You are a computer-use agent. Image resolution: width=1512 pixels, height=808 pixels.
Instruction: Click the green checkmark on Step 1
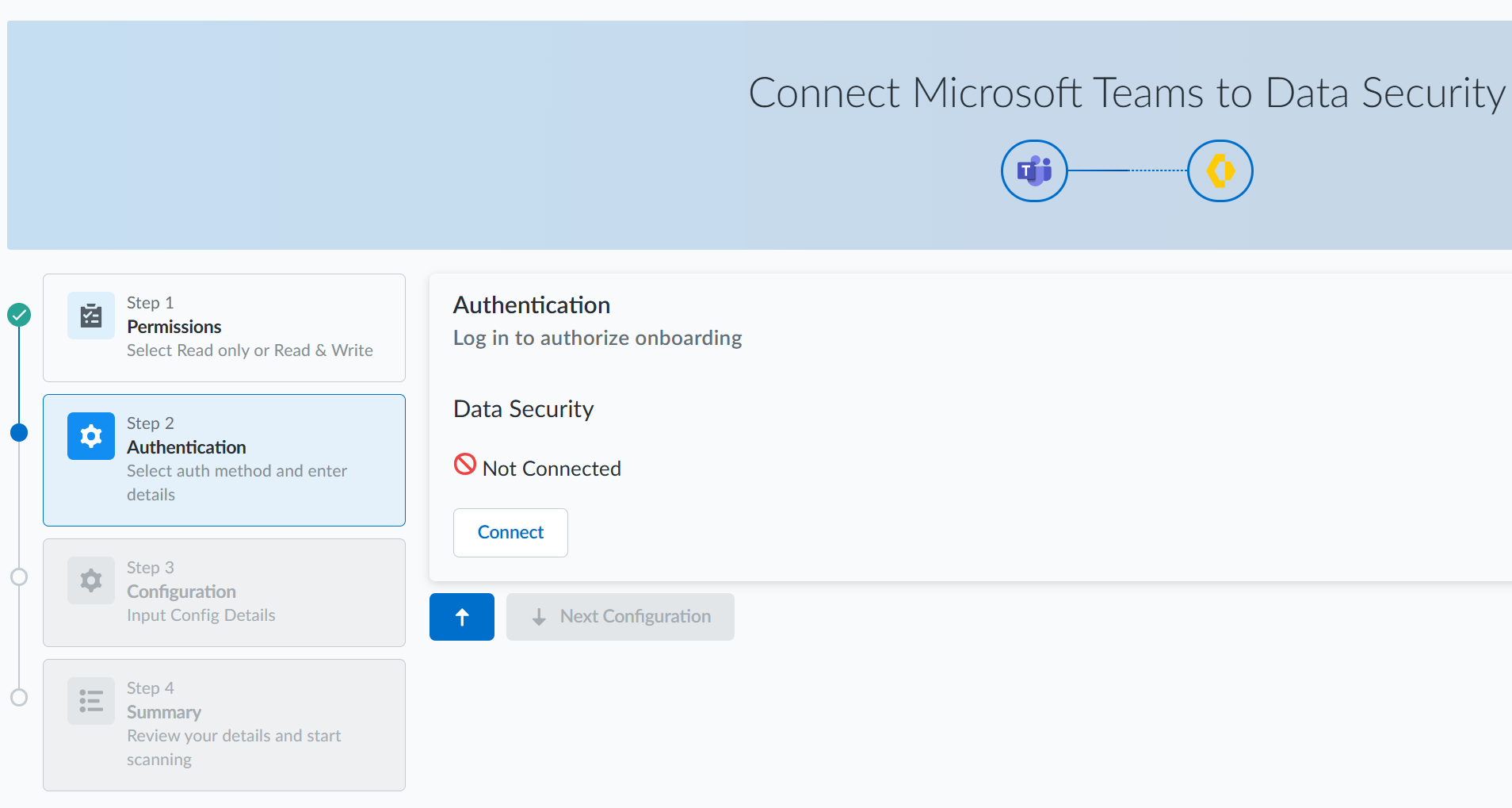pos(19,315)
